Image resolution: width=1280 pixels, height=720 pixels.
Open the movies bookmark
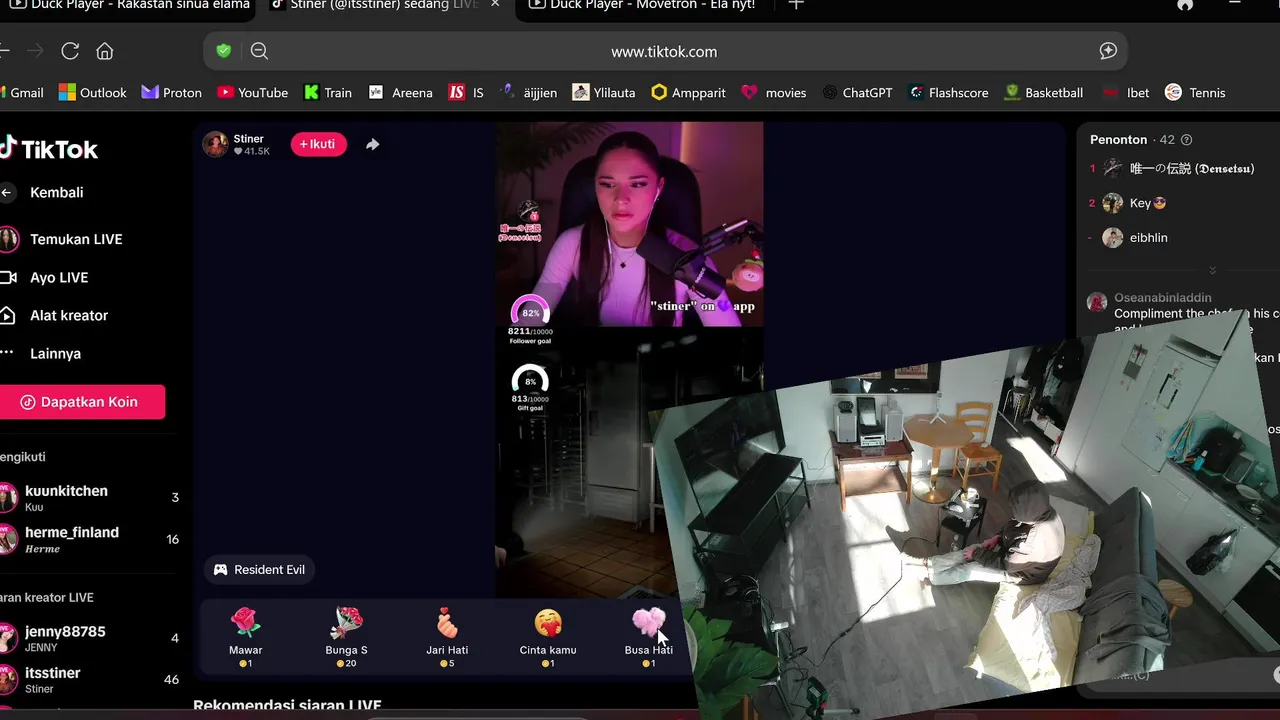pyautogui.click(x=773, y=92)
